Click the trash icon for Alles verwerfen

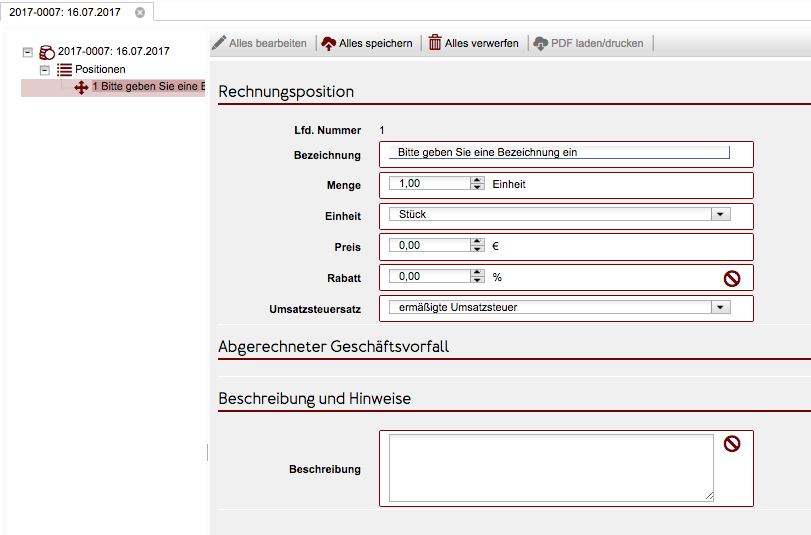435,43
